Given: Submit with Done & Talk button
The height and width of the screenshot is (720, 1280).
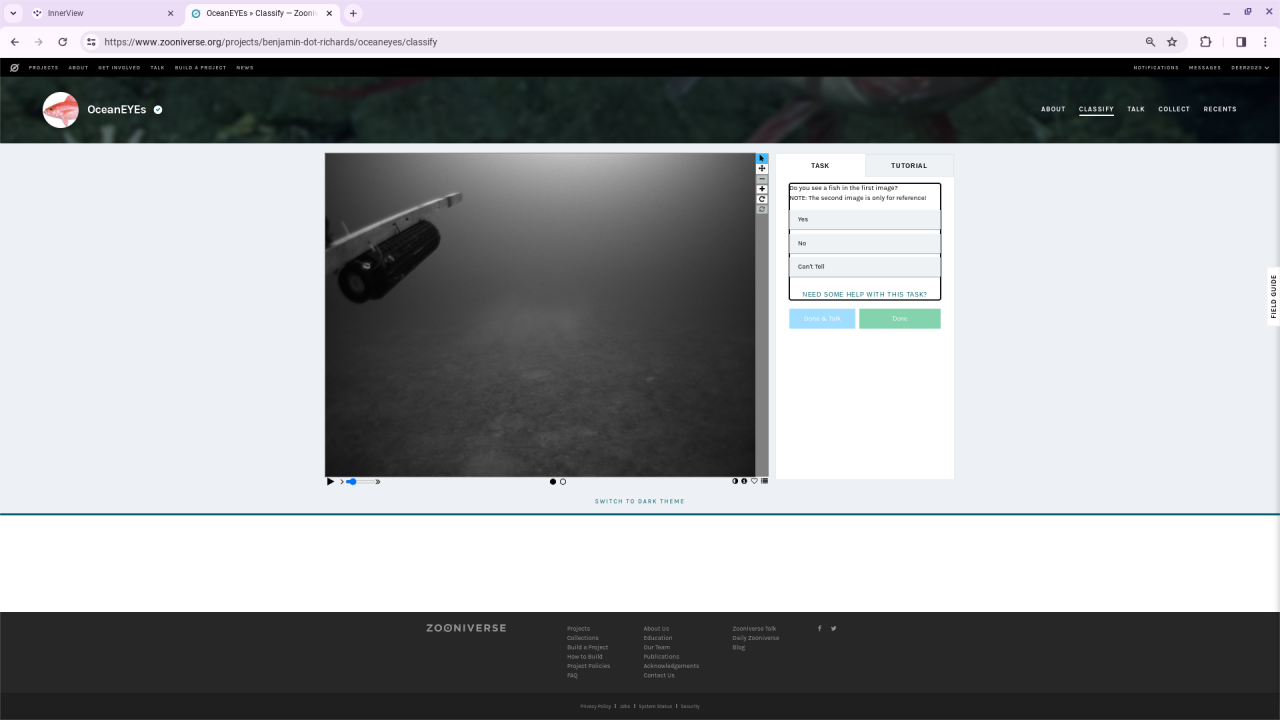Looking at the screenshot, I should pyautogui.click(x=822, y=319).
